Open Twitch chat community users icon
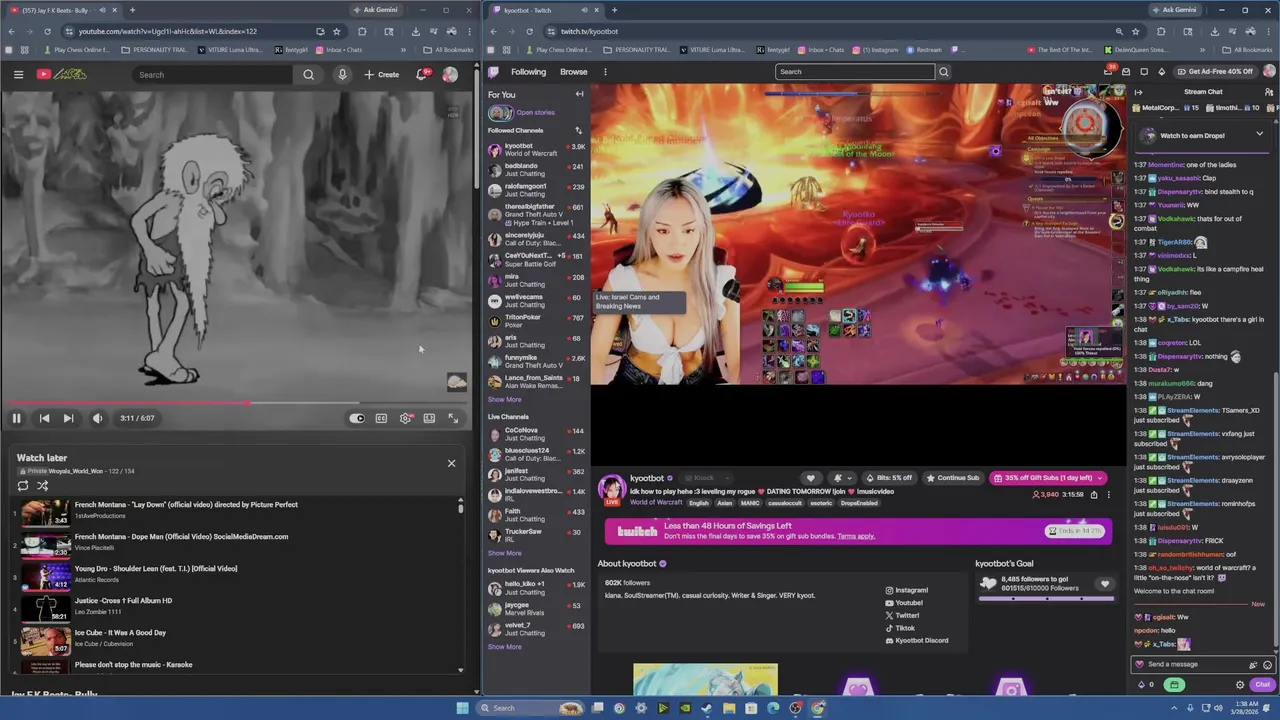Viewport: 1280px width, 720px height. (x=1269, y=92)
